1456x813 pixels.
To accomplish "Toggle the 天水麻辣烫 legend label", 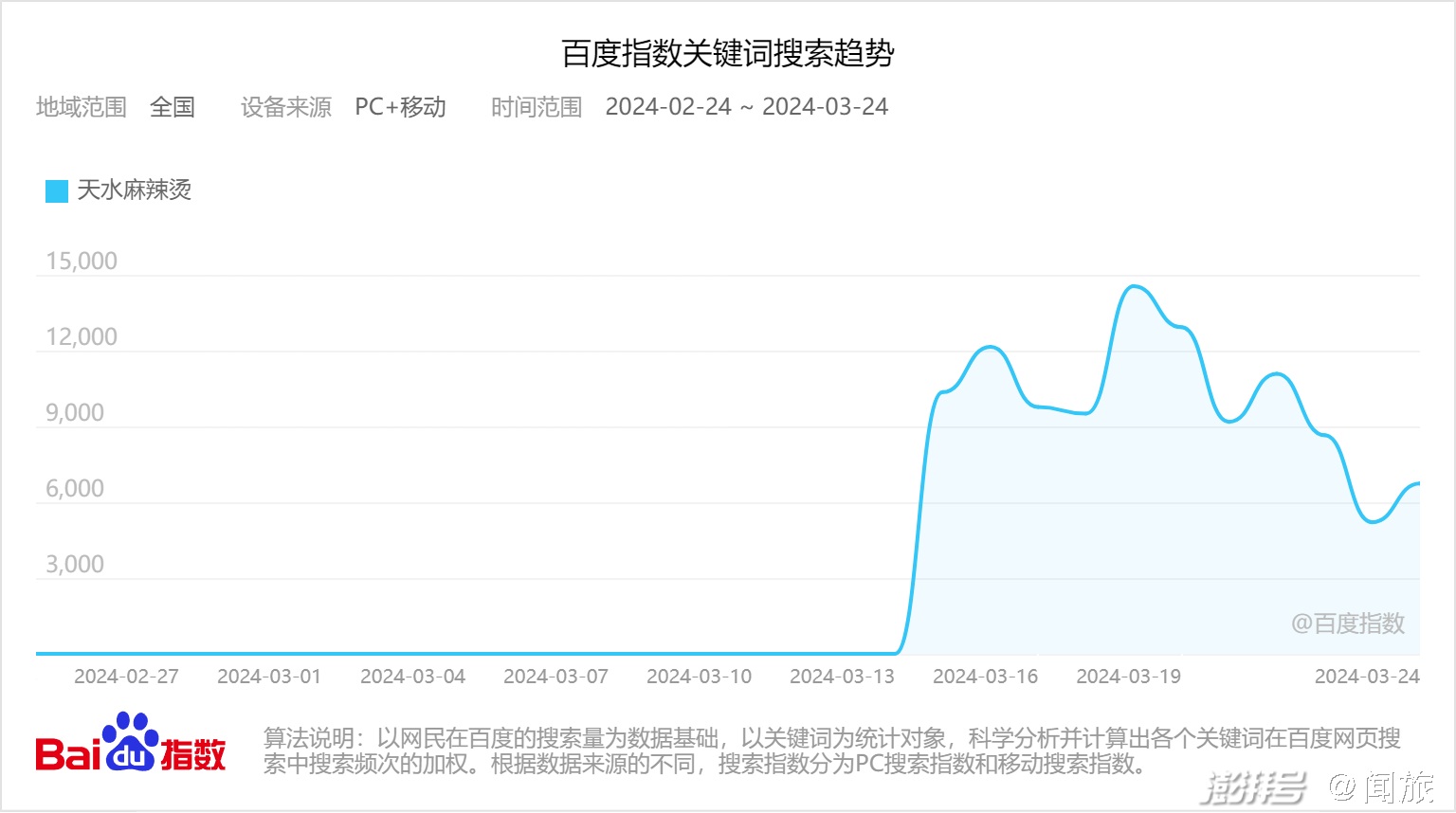I will tap(134, 190).
